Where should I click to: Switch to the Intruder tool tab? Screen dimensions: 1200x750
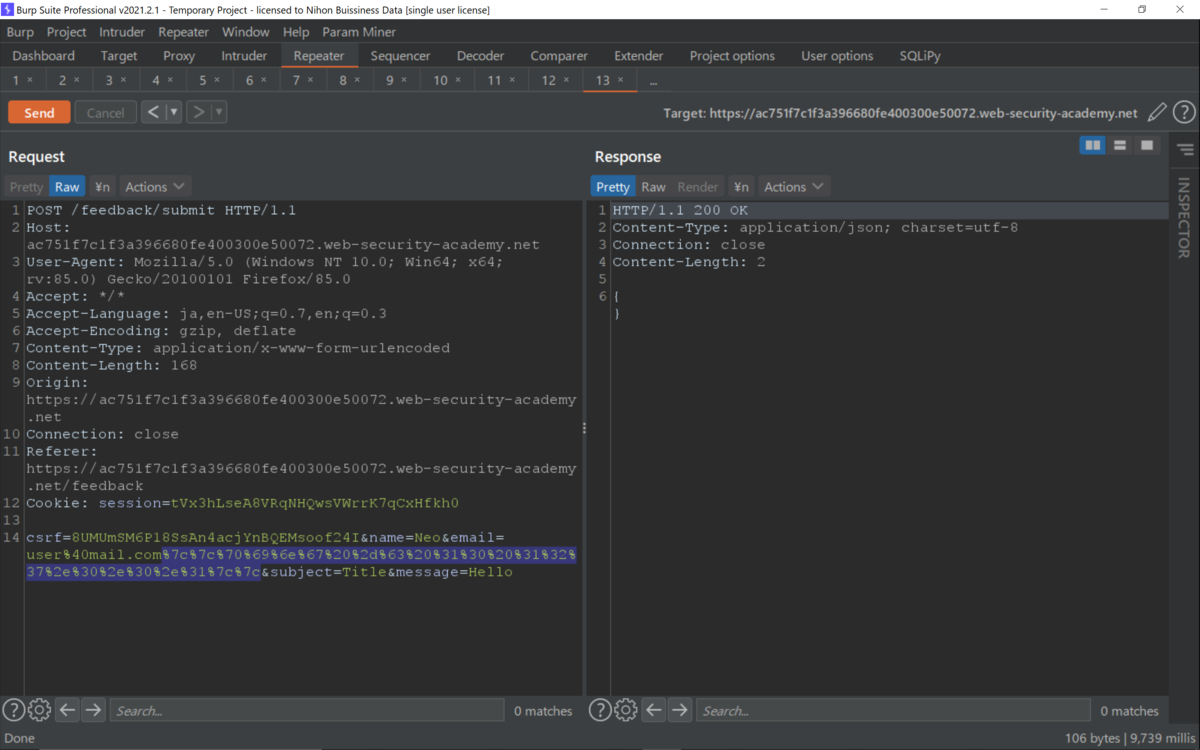244,56
